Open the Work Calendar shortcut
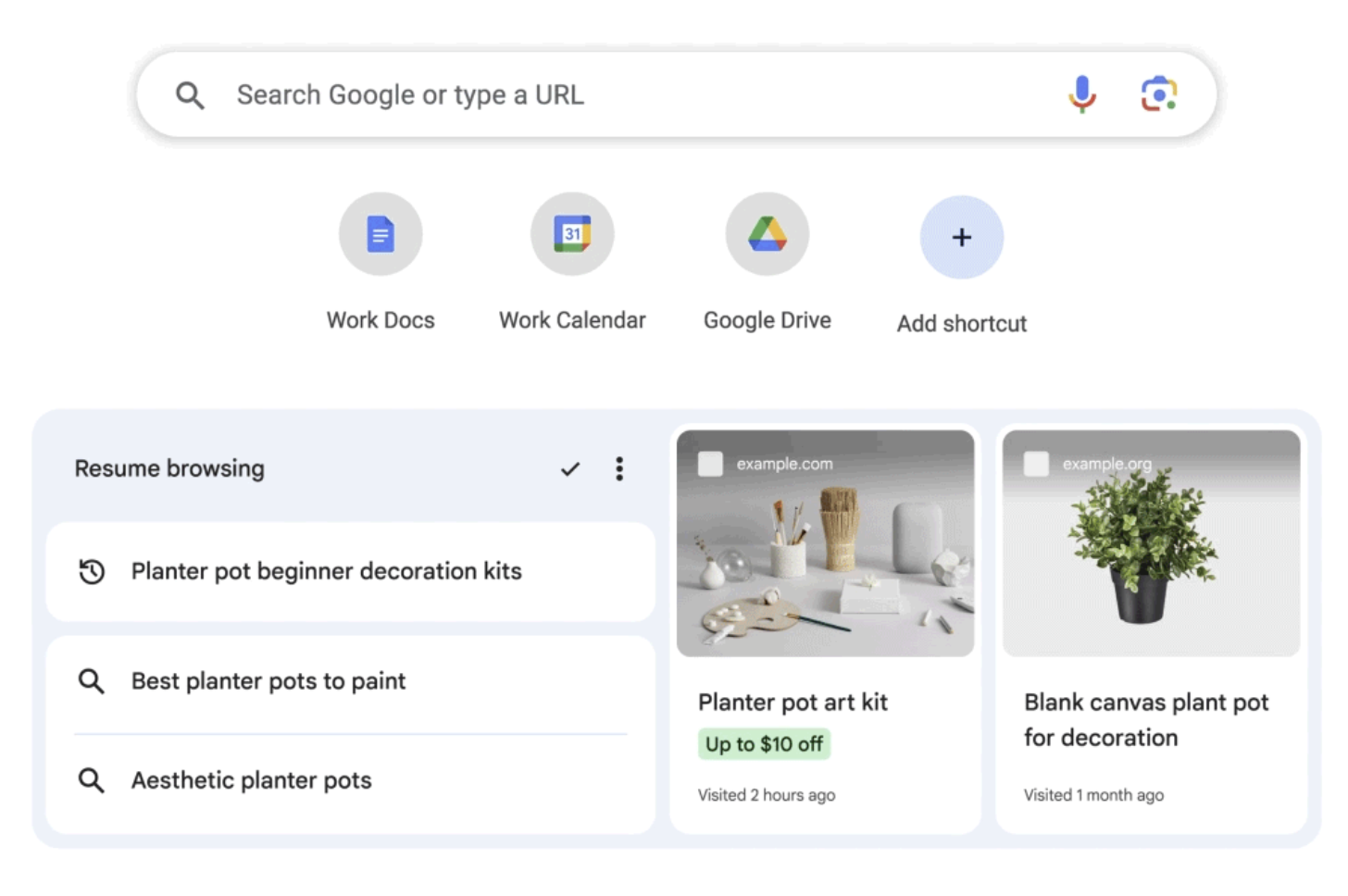 [571, 234]
